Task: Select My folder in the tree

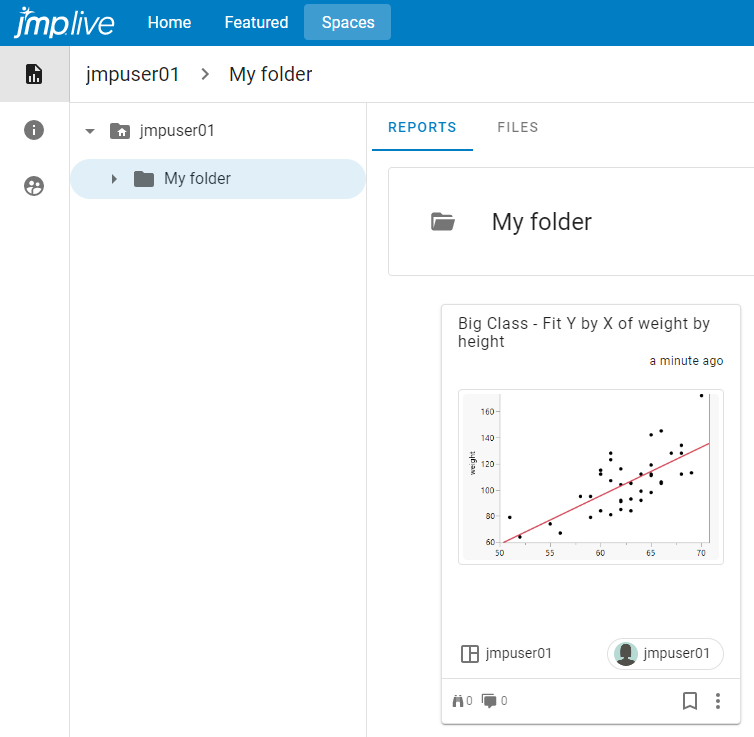Action: pos(197,179)
